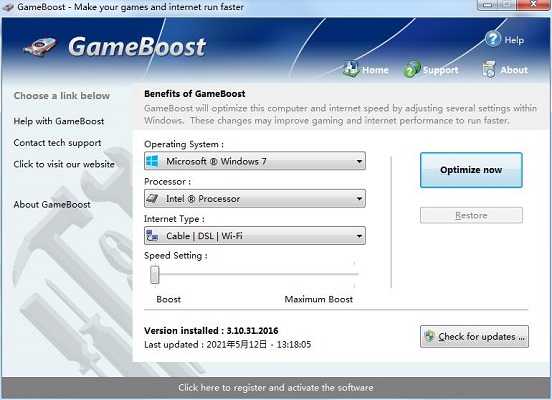Click the GameBoost graphics card logo
Viewport: 552px width, 400px height.
point(40,47)
